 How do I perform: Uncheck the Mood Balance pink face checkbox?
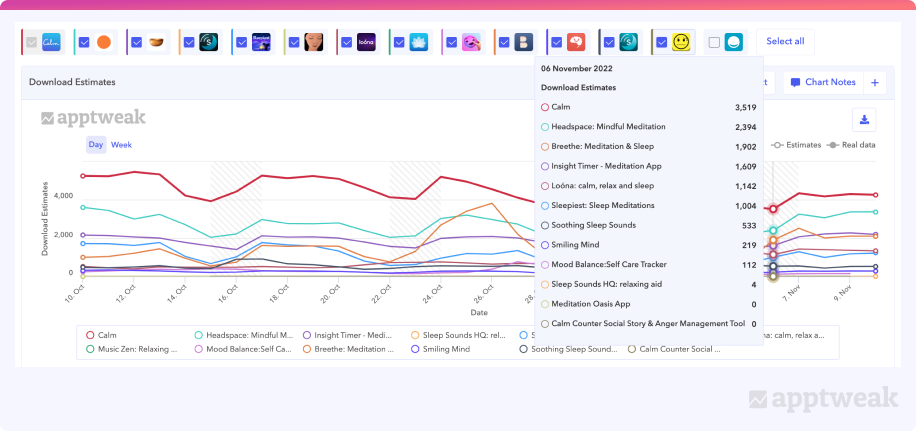click(452, 42)
